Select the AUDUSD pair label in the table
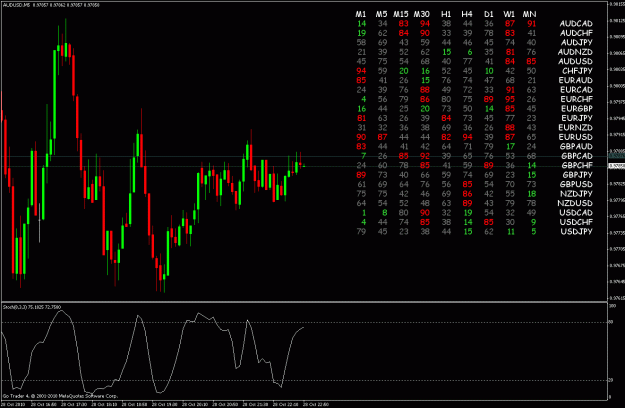 click(575, 62)
